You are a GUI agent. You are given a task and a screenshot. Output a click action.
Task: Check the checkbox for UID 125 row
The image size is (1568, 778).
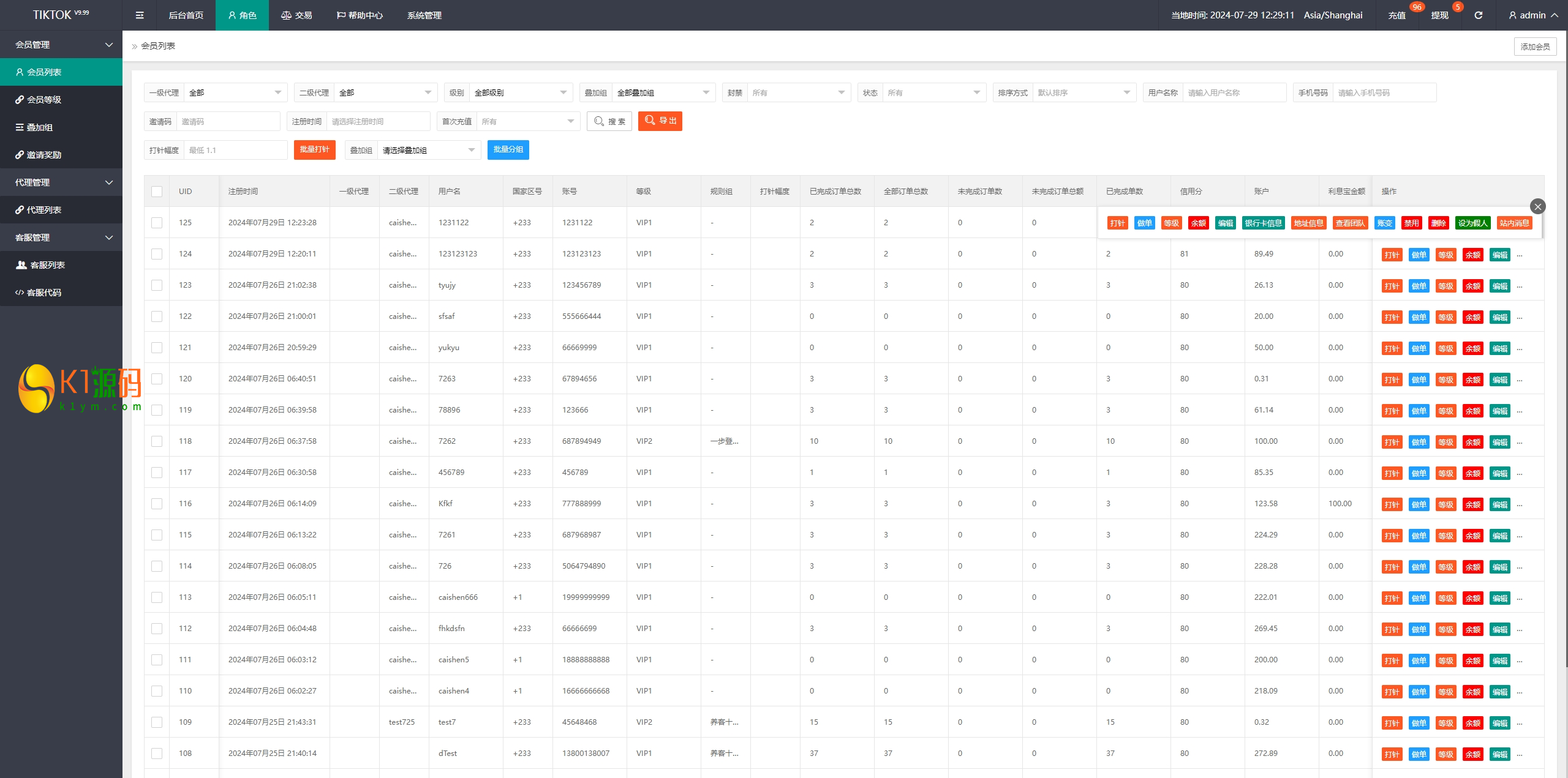tap(157, 223)
